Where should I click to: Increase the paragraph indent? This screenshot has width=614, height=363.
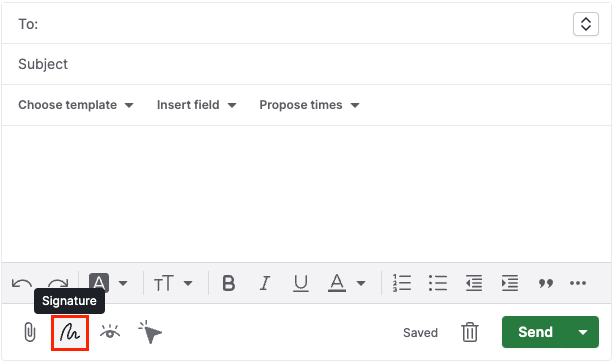coord(509,283)
